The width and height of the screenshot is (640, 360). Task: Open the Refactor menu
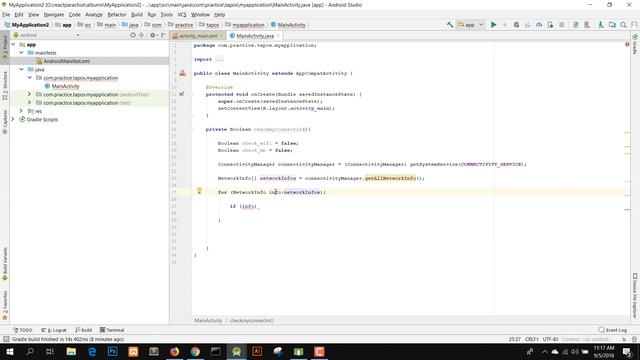pos(117,15)
